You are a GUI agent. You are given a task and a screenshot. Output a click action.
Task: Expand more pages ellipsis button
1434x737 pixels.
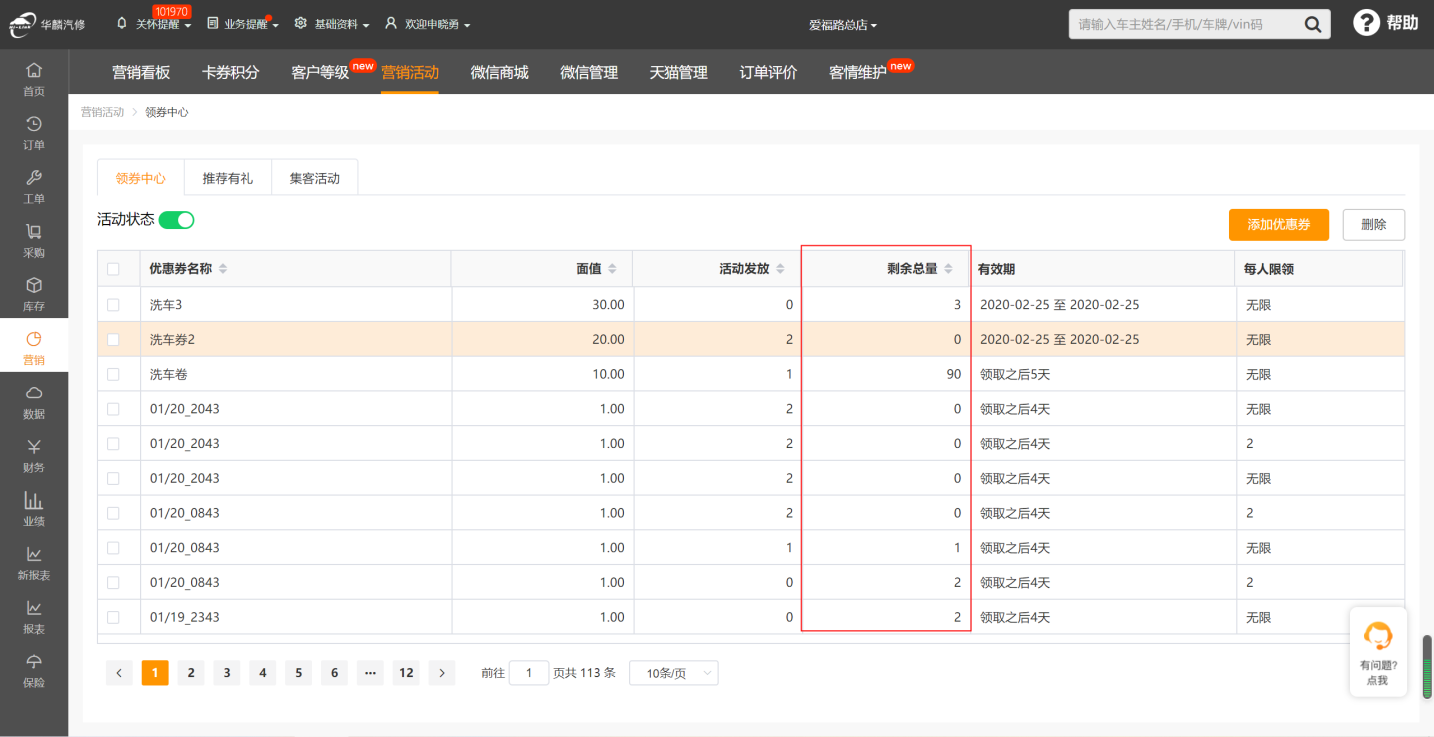[370, 673]
